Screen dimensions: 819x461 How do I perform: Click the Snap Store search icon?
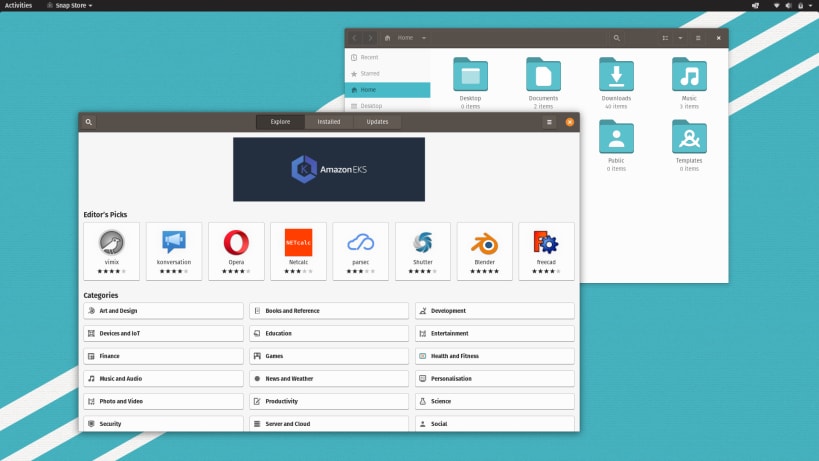pyautogui.click(x=89, y=122)
